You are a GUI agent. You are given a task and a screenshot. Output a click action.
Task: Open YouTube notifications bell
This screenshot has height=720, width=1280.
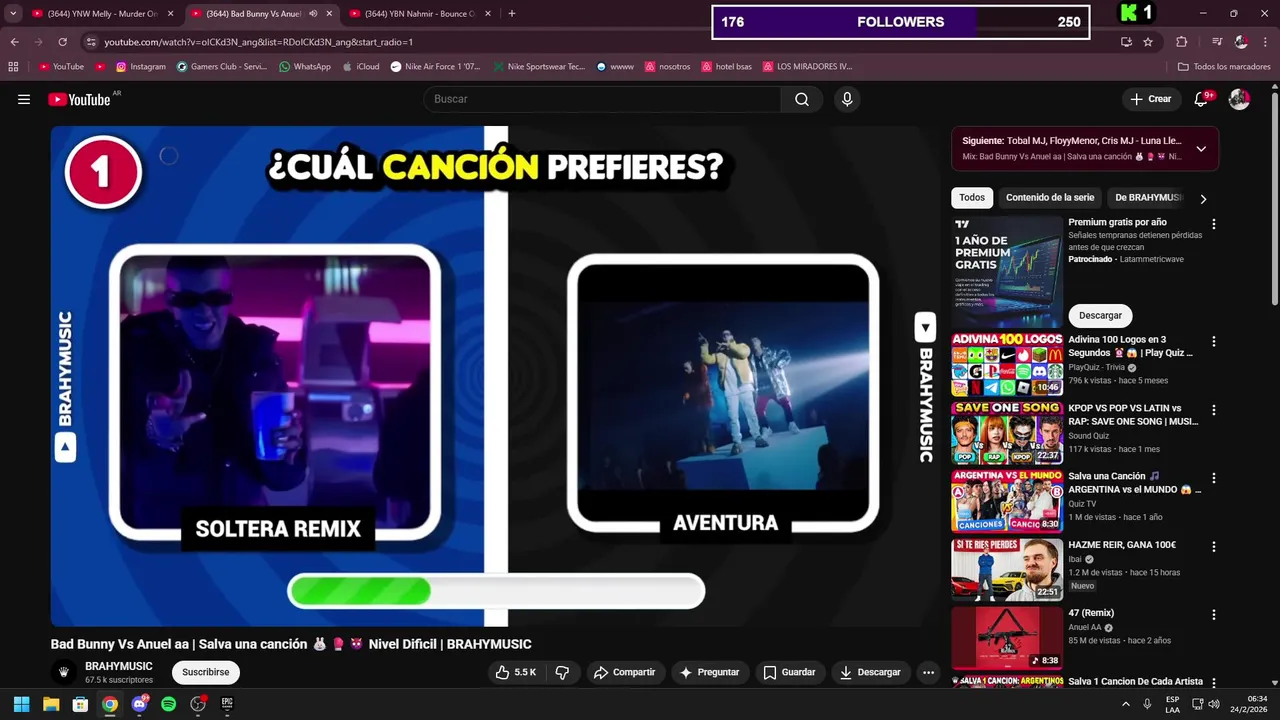point(1202,99)
